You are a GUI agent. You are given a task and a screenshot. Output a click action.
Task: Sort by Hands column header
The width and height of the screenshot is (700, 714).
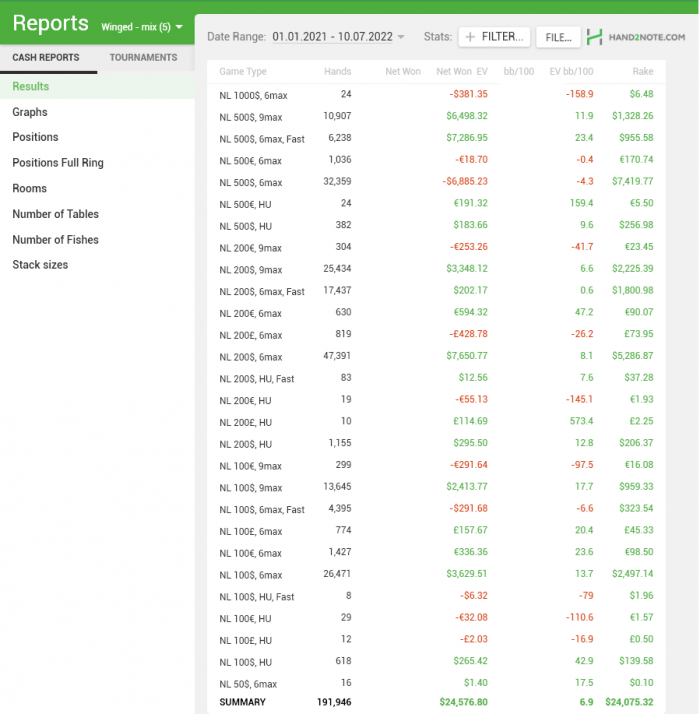337,72
